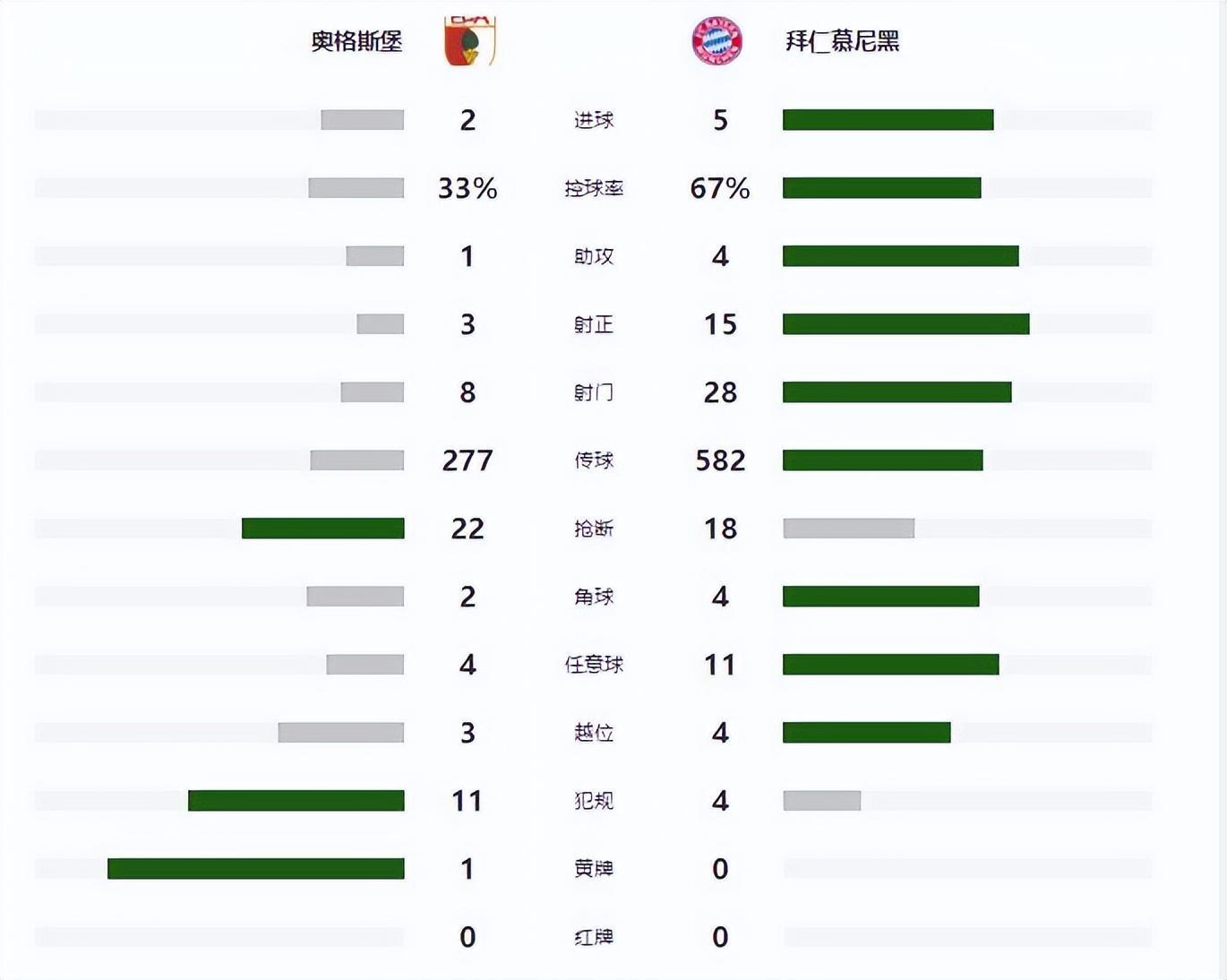The image size is (1227, 980).
Task: Select the 奥格斯堡 team name
Action: (356, 41)
